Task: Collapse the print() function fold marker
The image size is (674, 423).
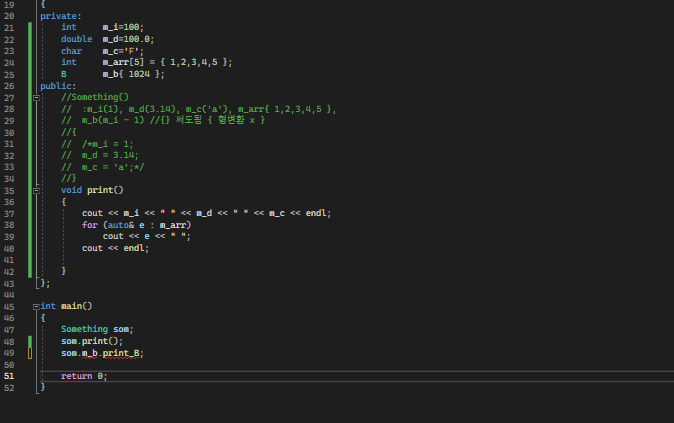Action: click(37, 189)
